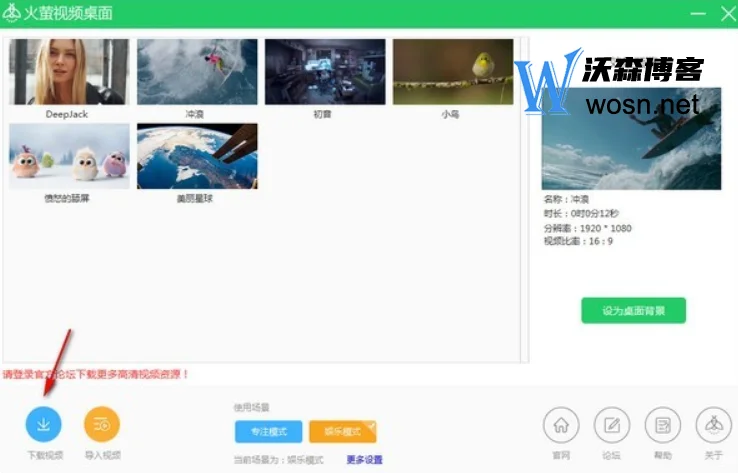Close the 火萤视频桌面 window
This screenshot has height=473, width=738.
728,13
